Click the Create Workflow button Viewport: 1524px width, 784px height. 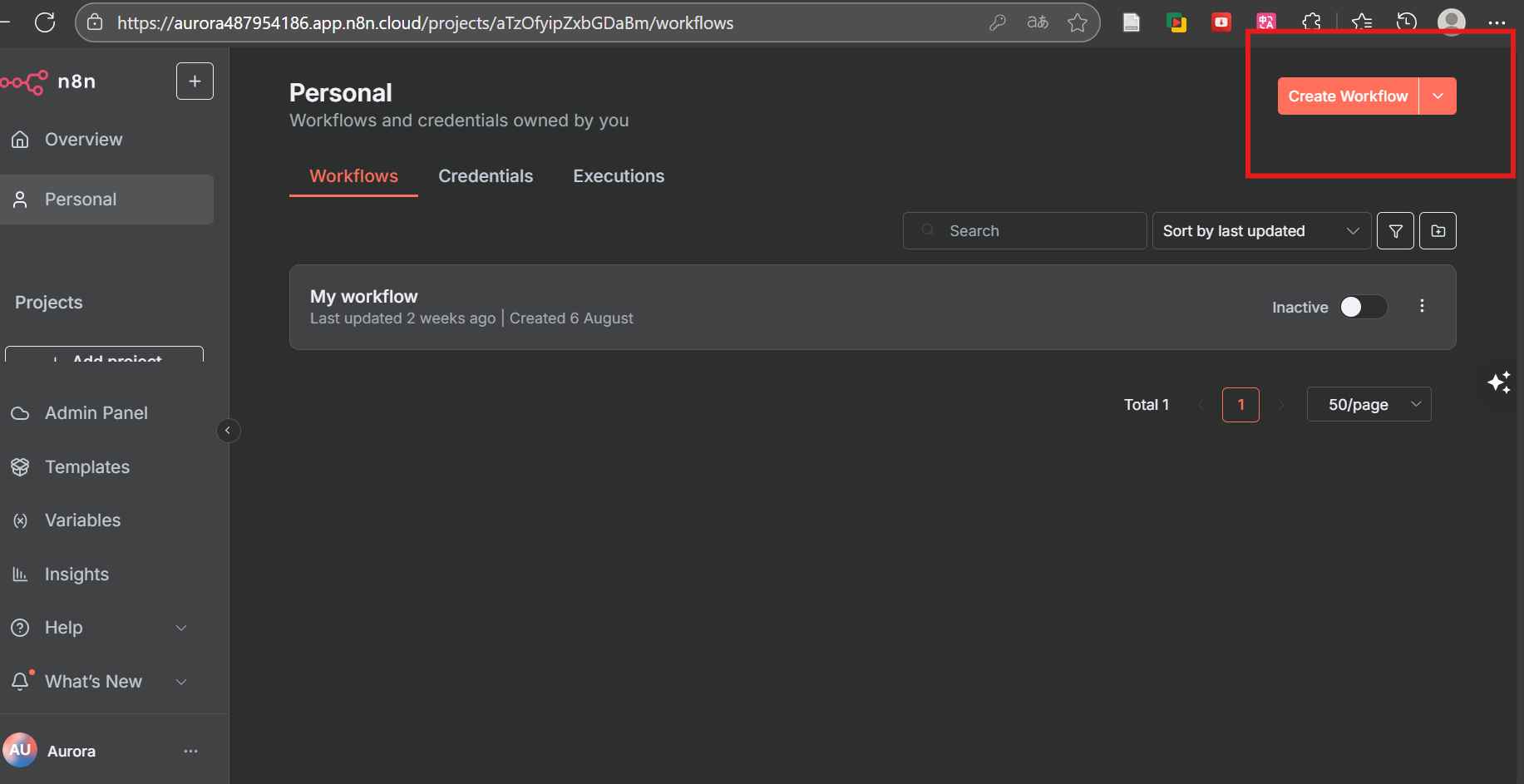1347,96
